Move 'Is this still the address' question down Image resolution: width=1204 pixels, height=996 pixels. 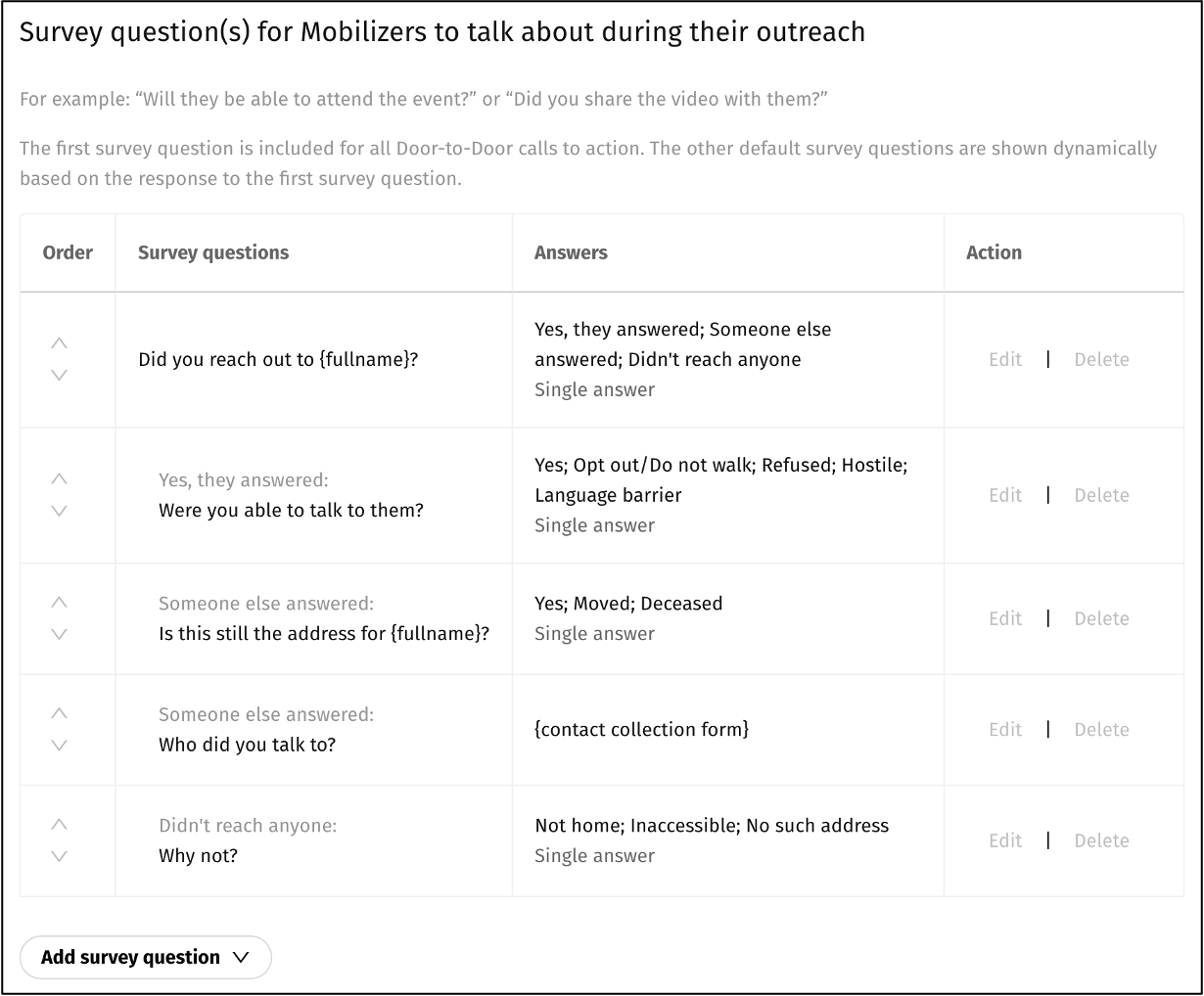(59, 634)
